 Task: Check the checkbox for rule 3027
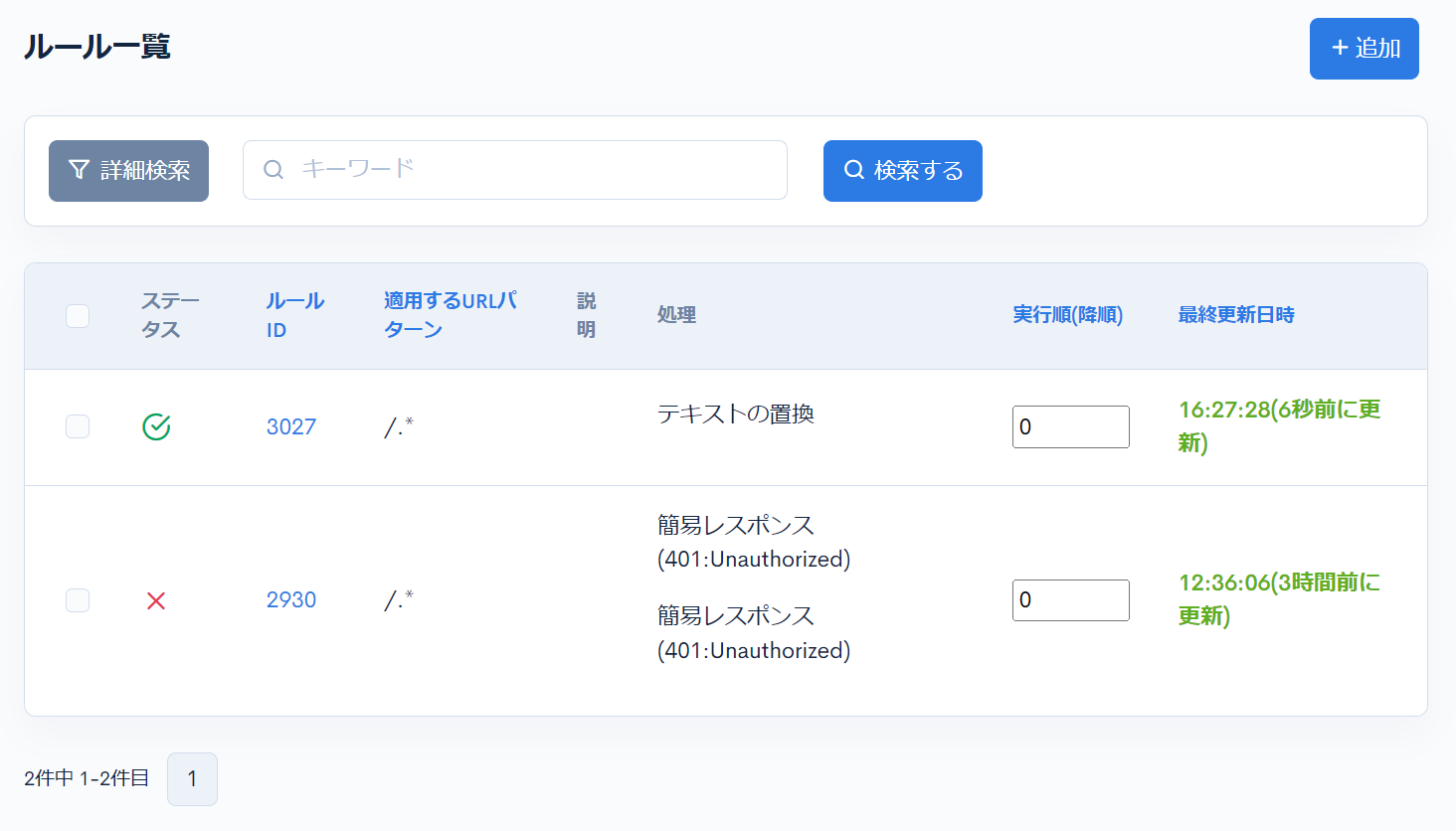(x=78, y=426)
